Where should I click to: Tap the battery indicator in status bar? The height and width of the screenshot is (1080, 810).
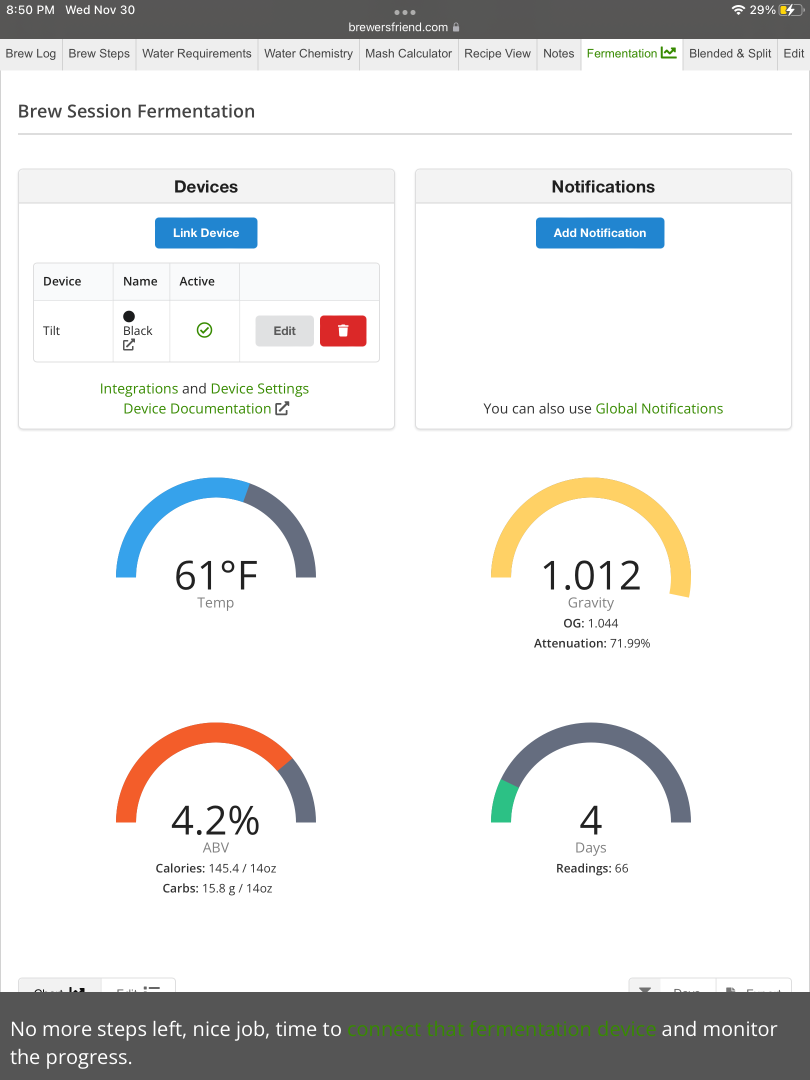pos(791,10)
